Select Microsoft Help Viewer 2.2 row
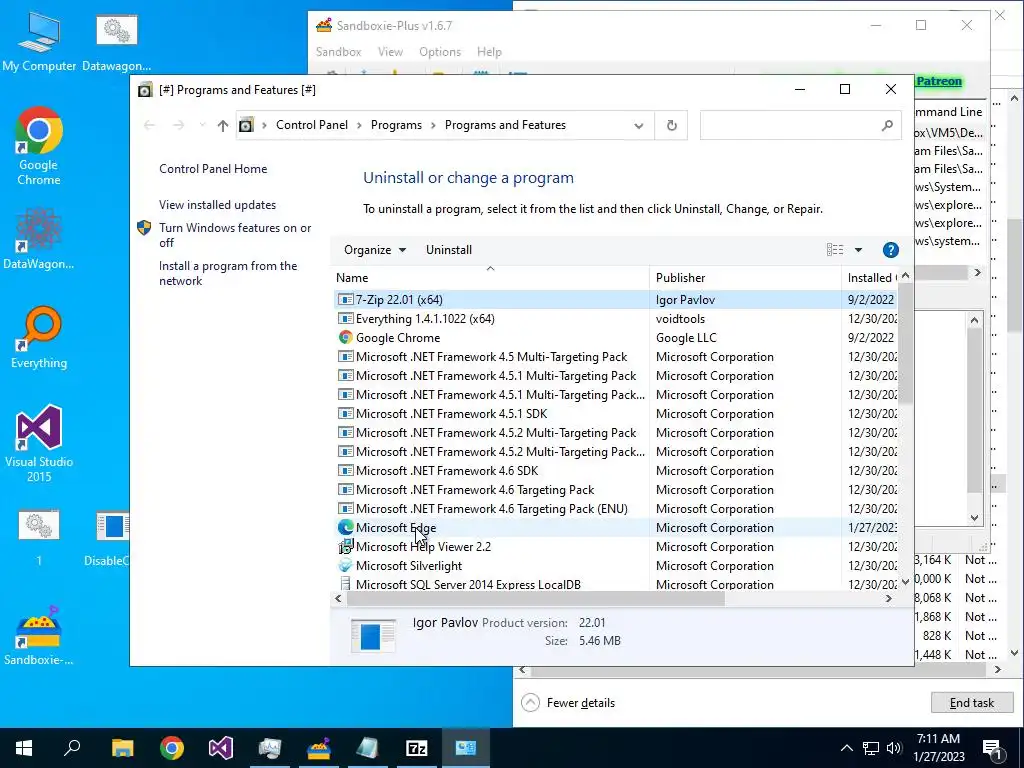1024x768 pixels. [x=615, y=547]
